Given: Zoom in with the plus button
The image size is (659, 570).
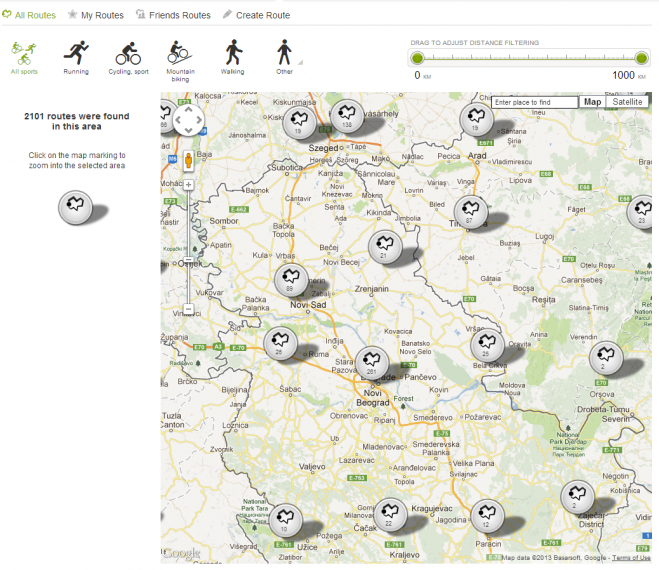Looking at the screenshot, I should [x=189, y=185].
